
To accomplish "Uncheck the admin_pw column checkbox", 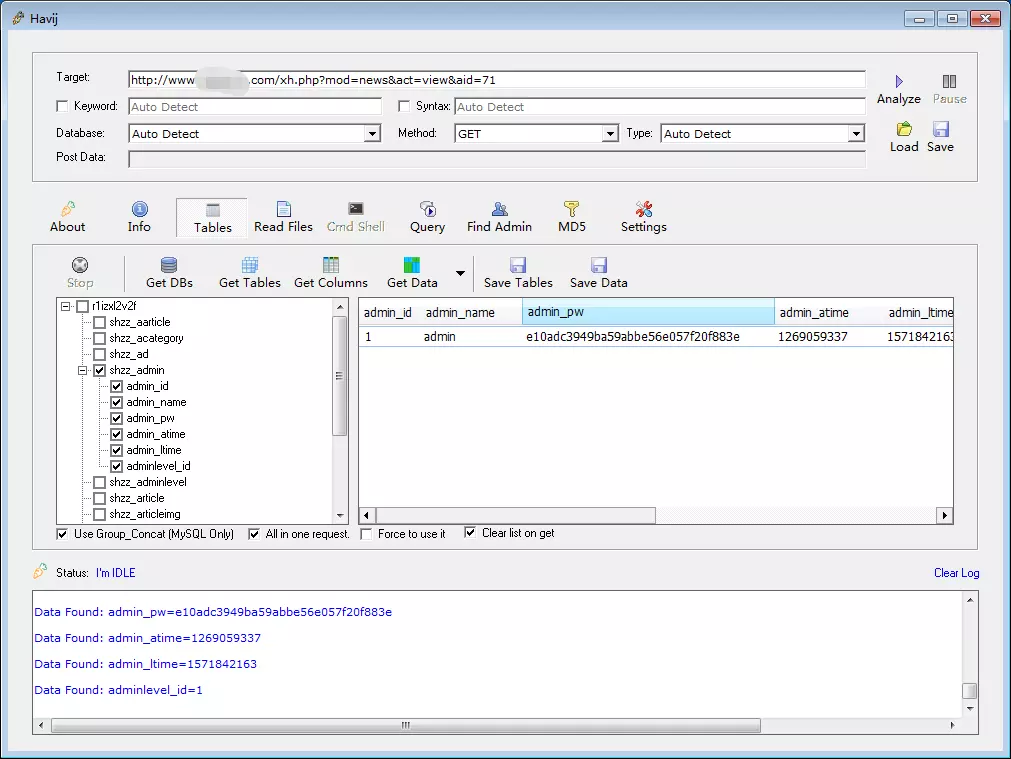I will [117, 419].
